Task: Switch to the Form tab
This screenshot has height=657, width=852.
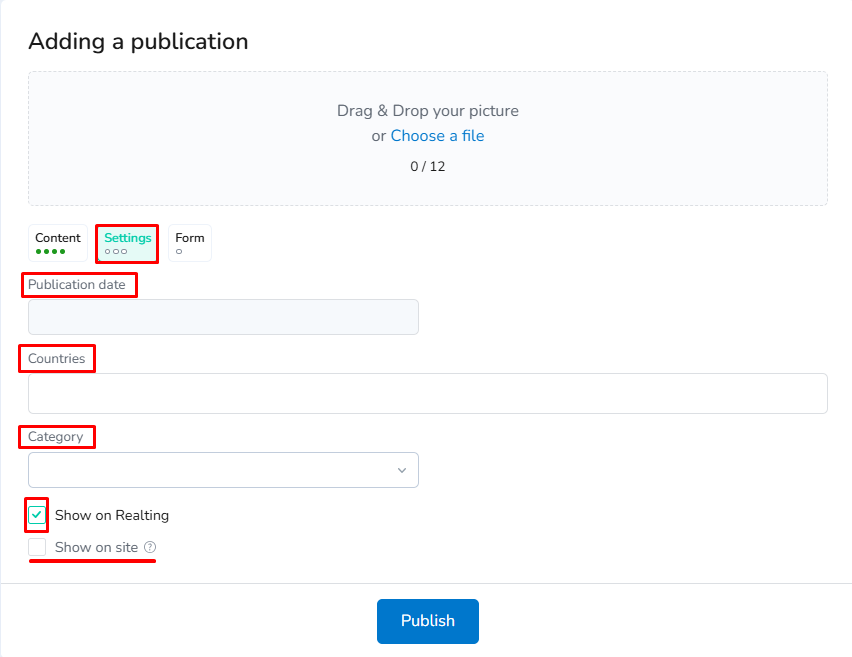Action: click(x=189, y=238)
